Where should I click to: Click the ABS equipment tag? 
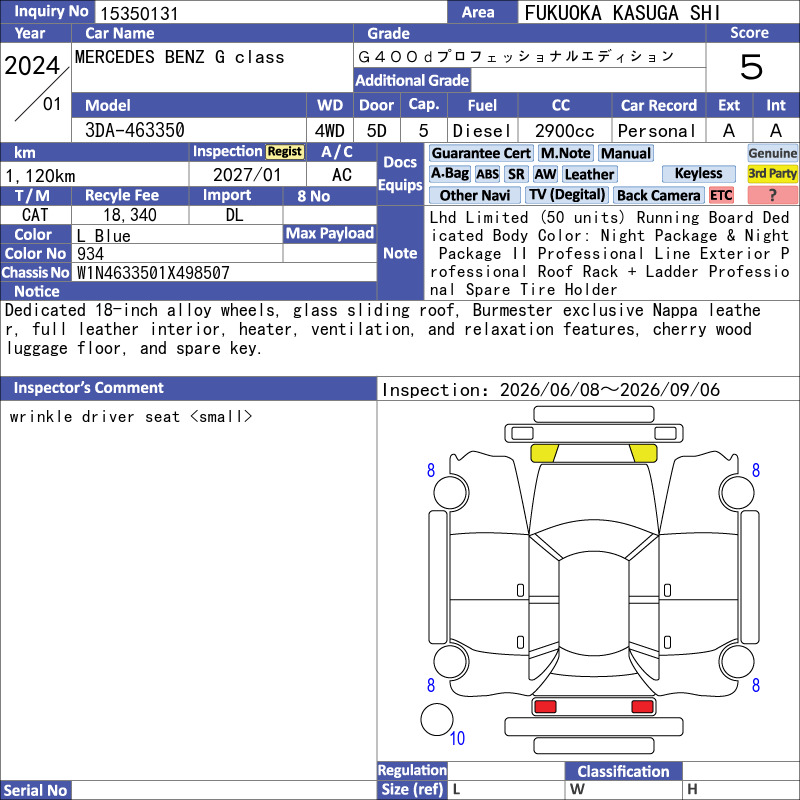(487, 174)
